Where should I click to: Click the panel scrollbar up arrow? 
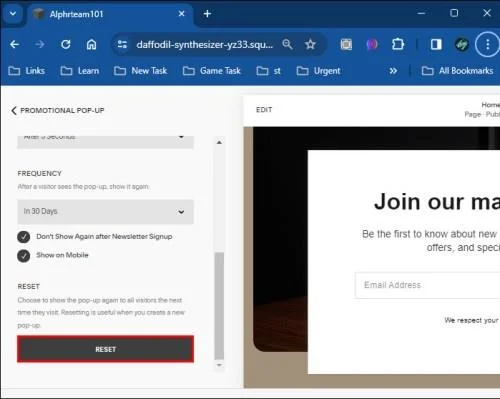(219, 142)
